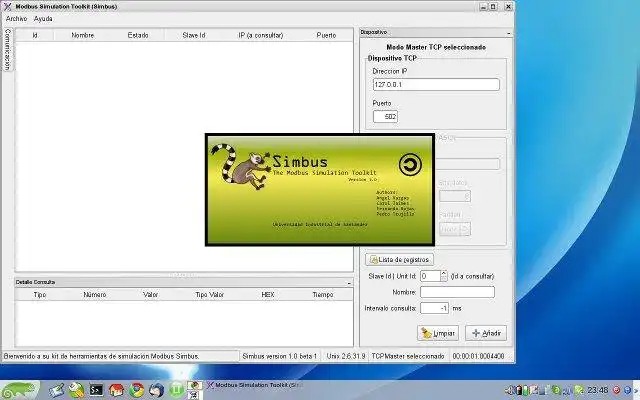Click the Limpiar button
This screenshot has height=400, width=640.
(x=438, y=333)
